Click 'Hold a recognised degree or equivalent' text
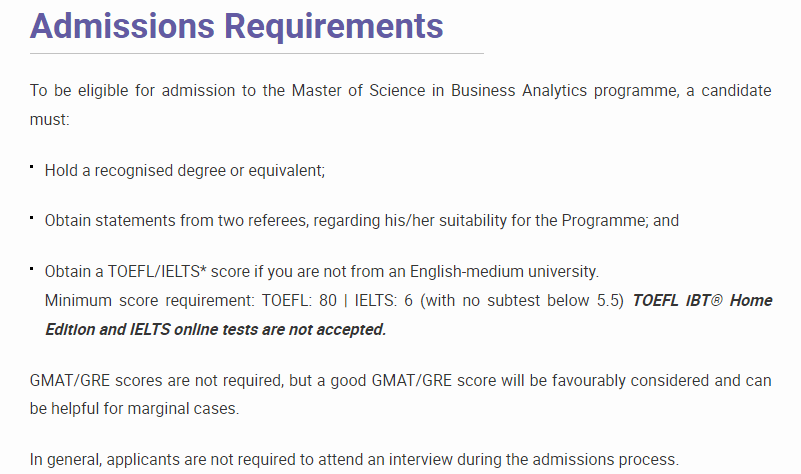 click(185, 171)
